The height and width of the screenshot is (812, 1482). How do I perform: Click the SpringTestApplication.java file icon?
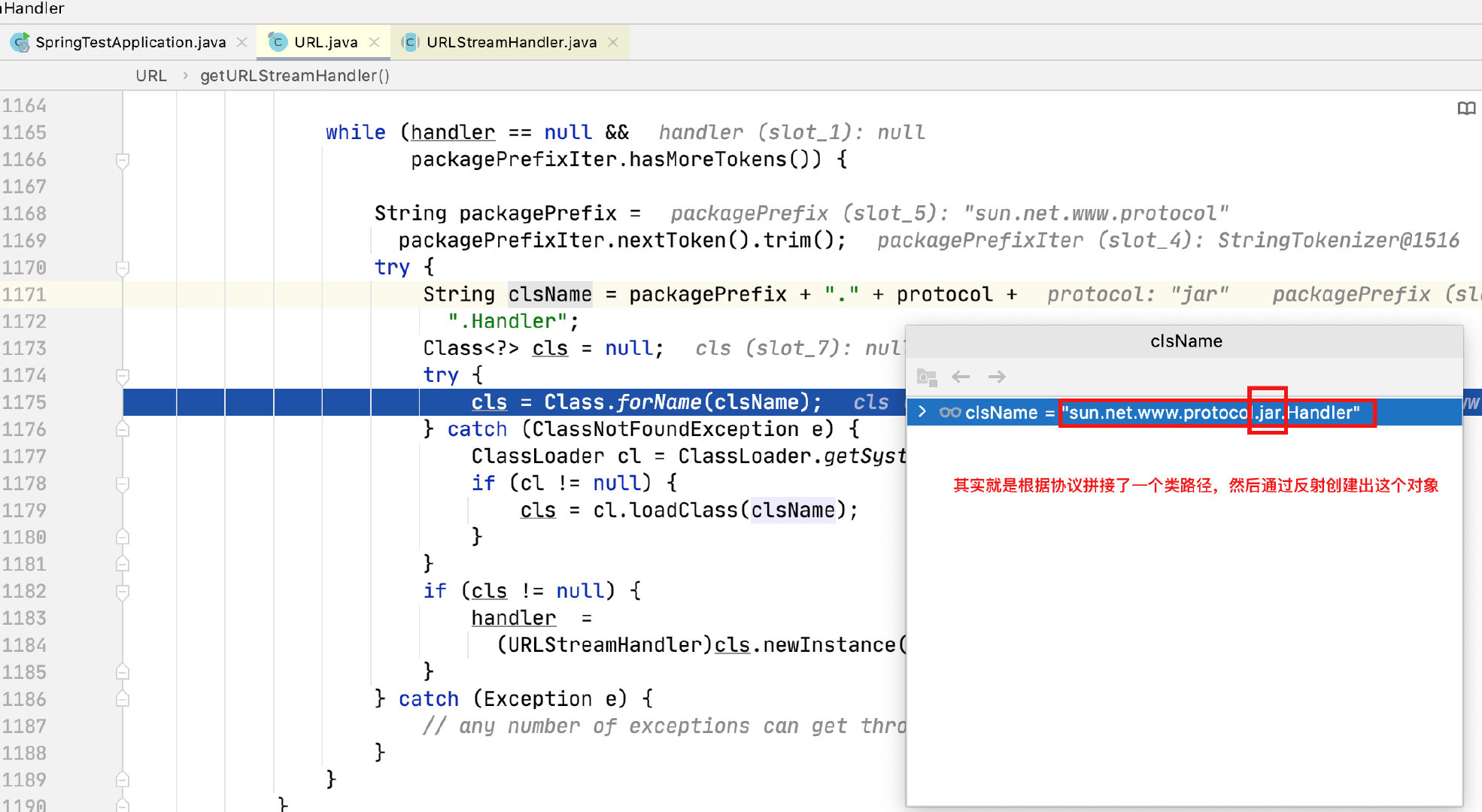(20, 42)
